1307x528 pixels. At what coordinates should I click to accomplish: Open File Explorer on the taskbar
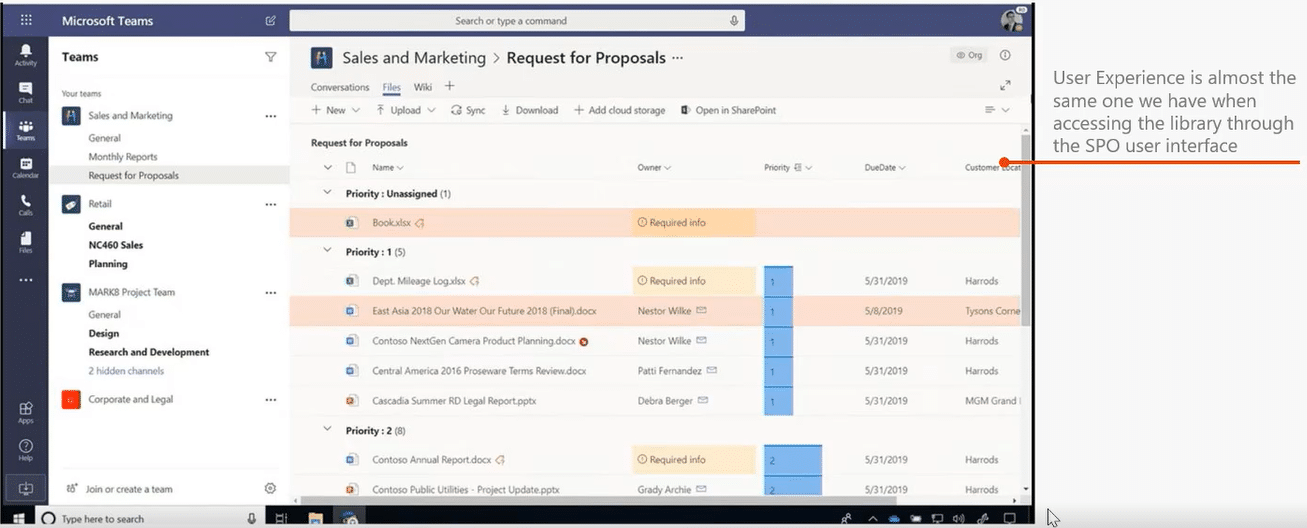315,518
